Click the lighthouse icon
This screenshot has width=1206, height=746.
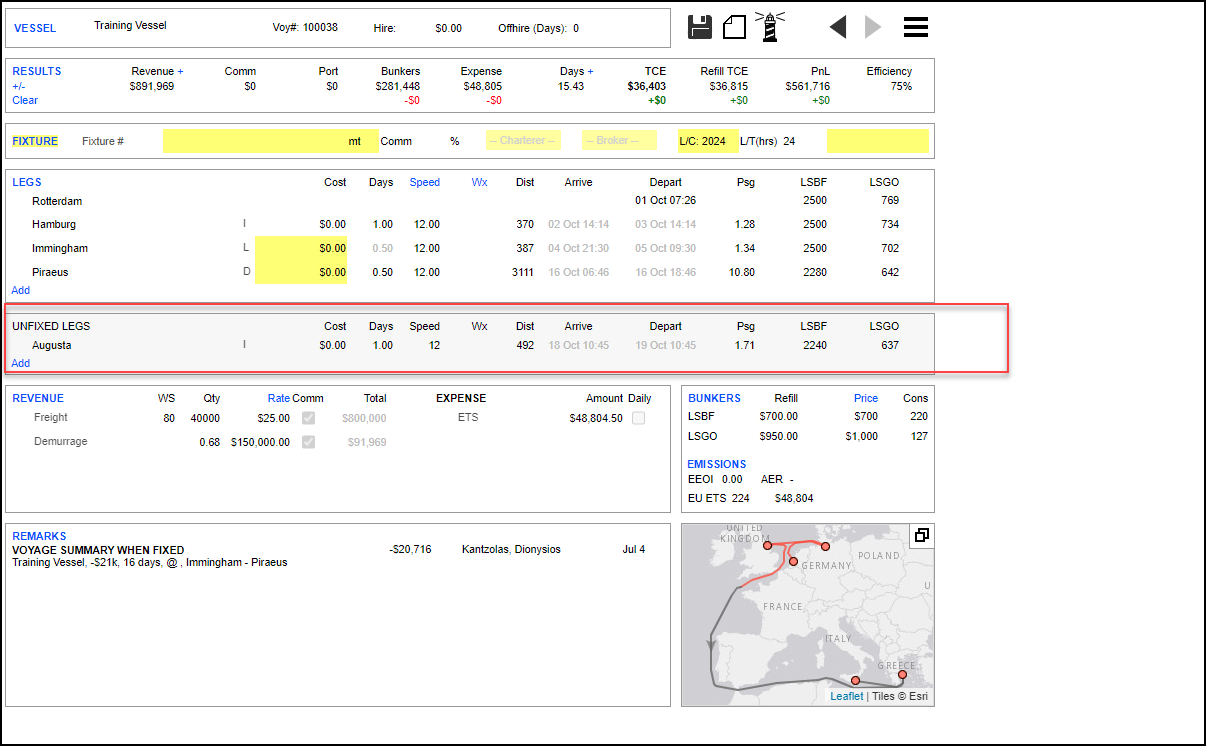(x=769, y=27)
